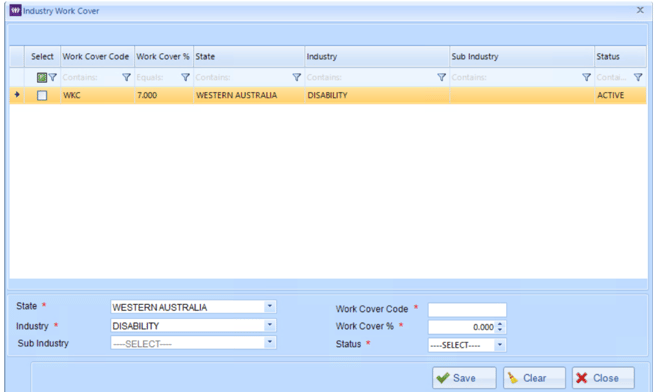Expand the Status SELECT dropdown
This screenshot has height=392, width=657.
coord(499,345)
